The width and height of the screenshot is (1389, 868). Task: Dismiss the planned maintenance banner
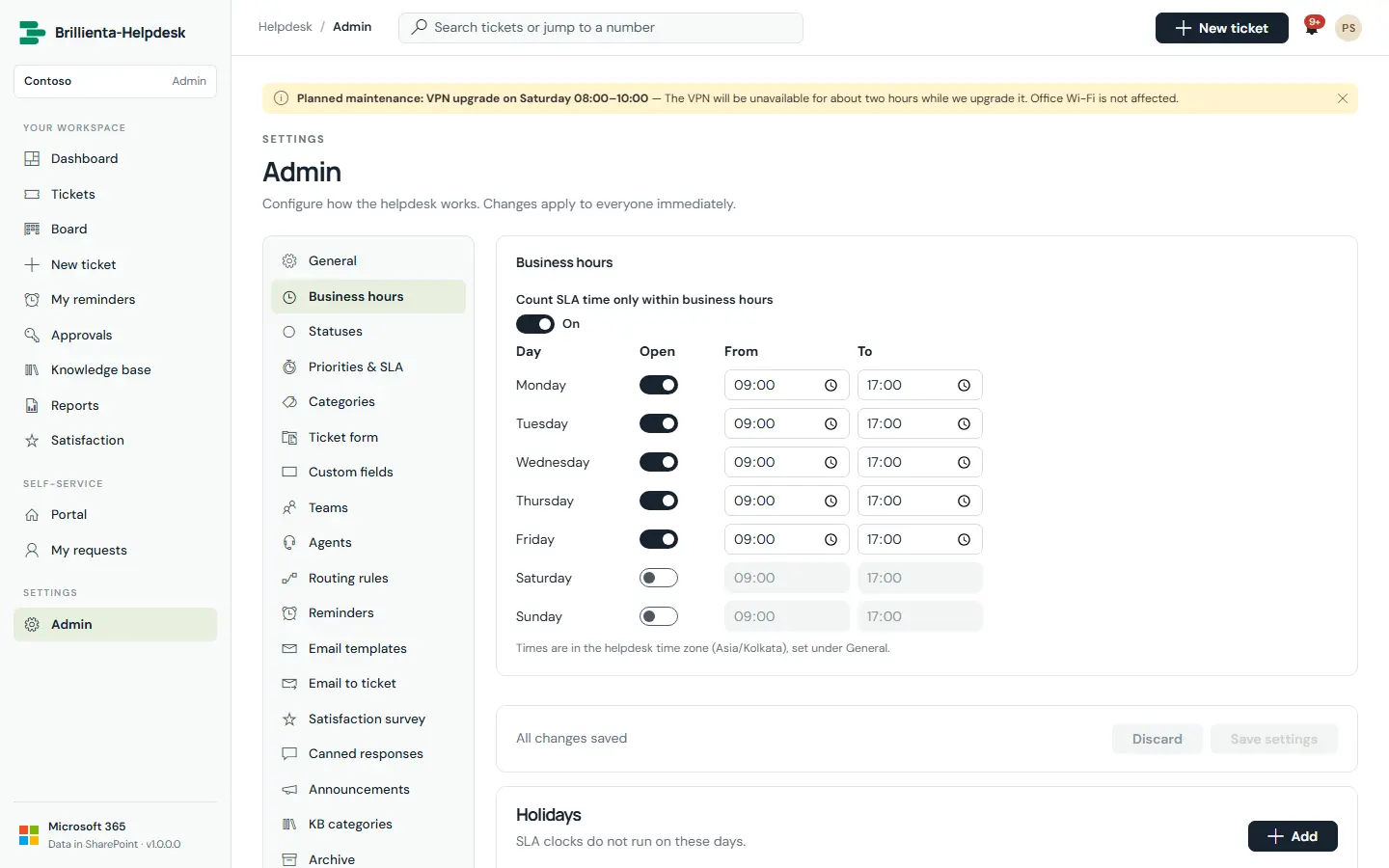[1342, 98]
